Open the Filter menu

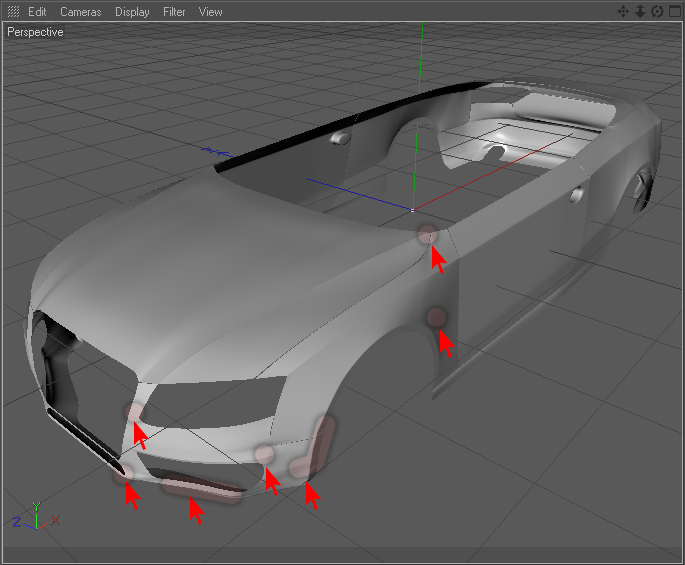(x=174, y=12)
